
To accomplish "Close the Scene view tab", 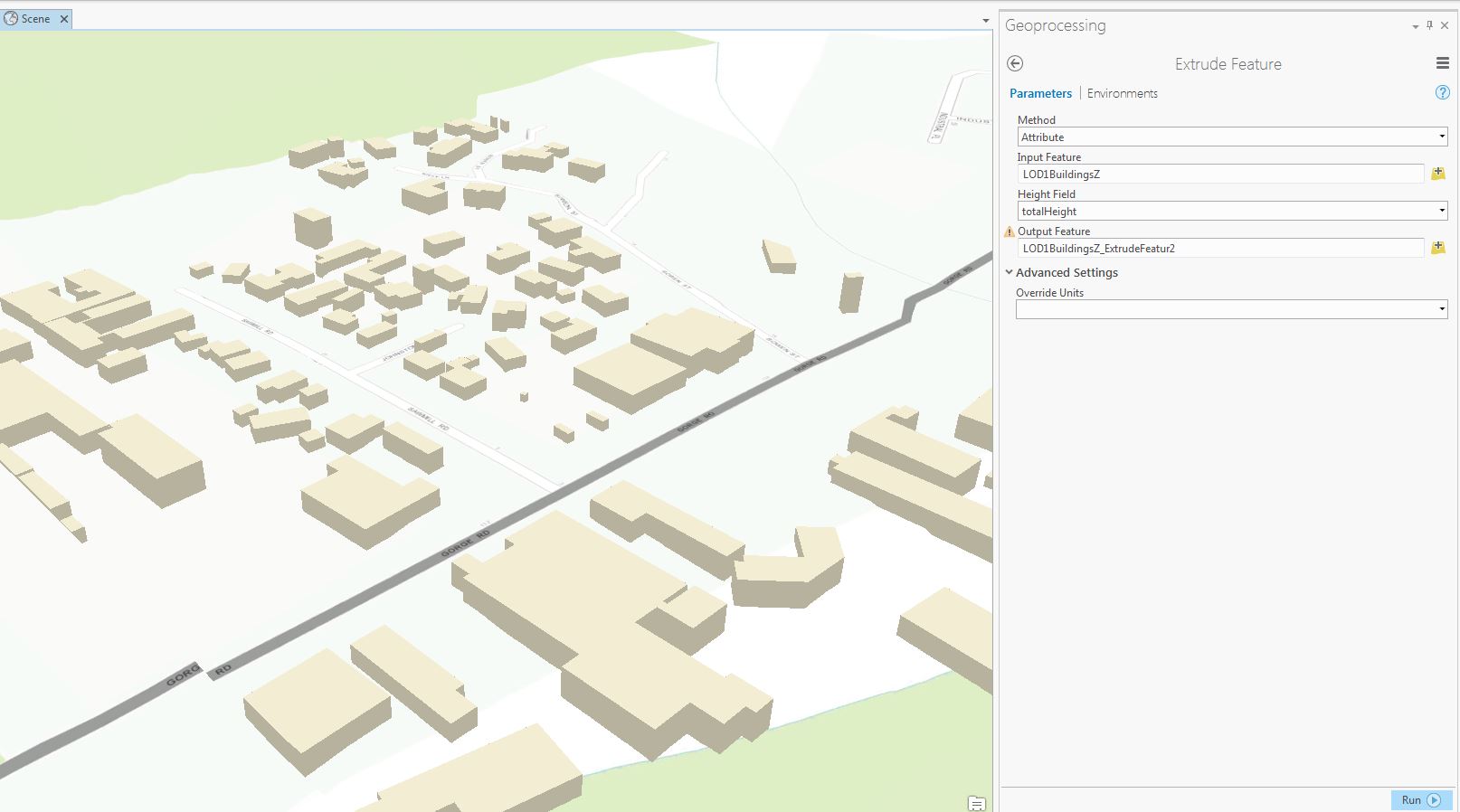I will tap(64, 19).
